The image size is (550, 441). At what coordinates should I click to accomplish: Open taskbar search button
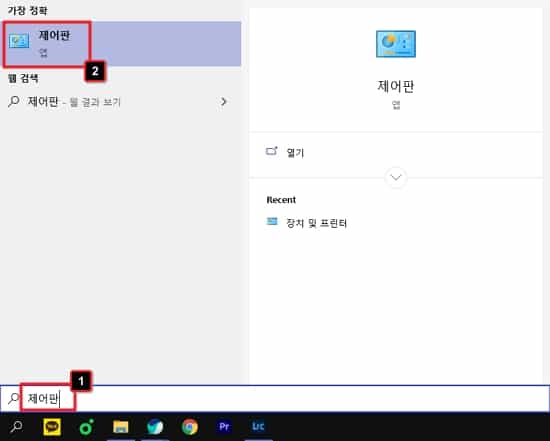pyautogui.click(x=16, y=427)
